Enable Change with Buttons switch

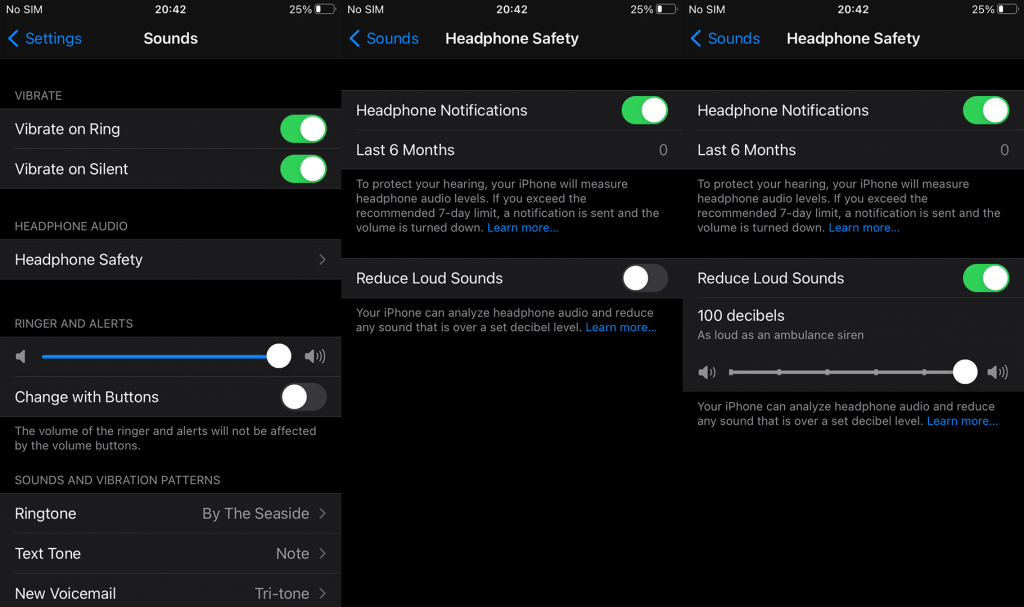[x=303, y=397]
